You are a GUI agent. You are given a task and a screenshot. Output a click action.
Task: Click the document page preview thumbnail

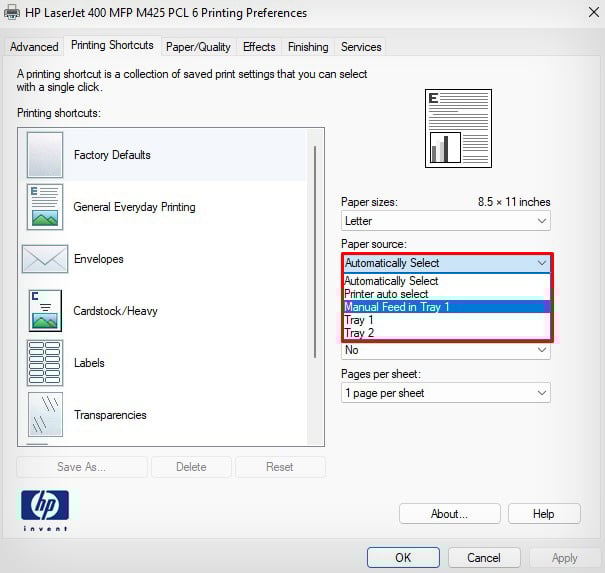tap(458, 128)
